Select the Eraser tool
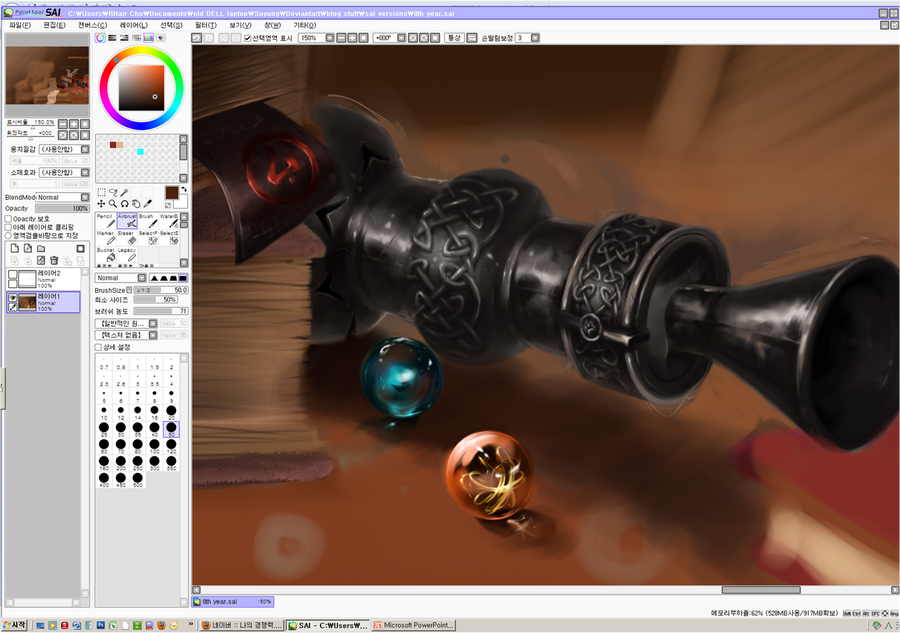 [x=127, y=238]
